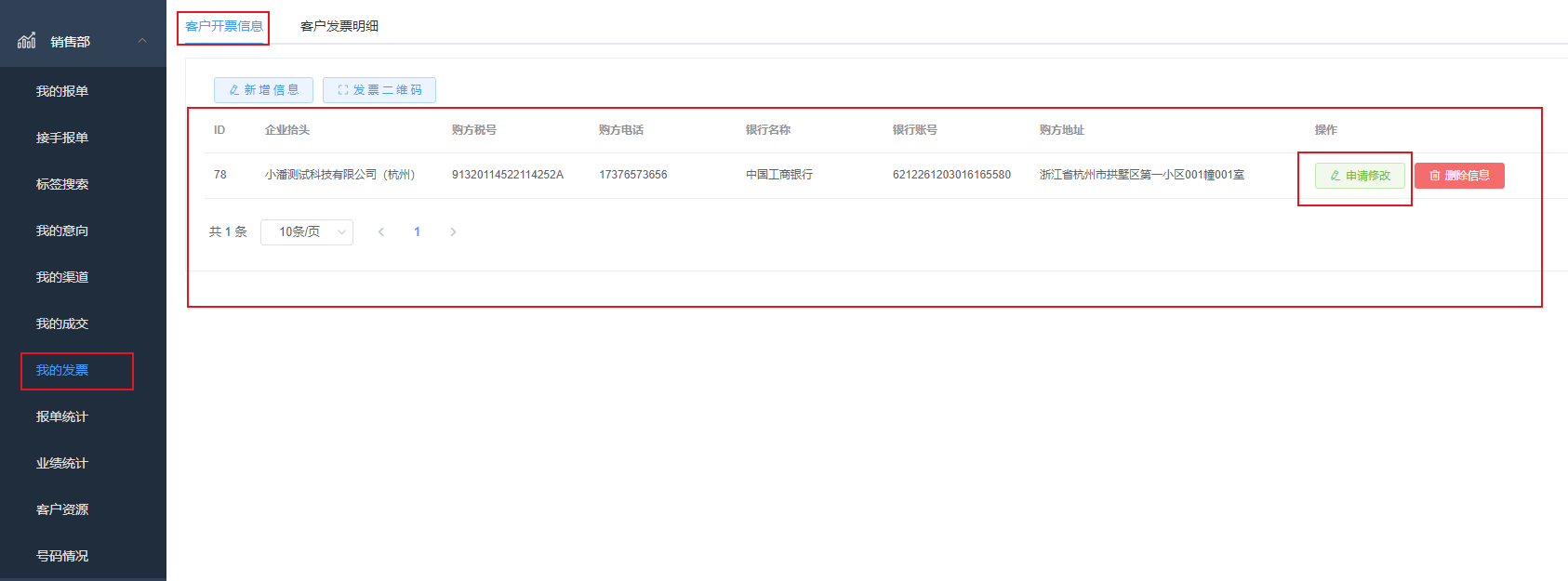Viewport: 1568px width, 581px height.
Task: Click the 销售部 chart icon in sidebar
Action: coord(27,41)
